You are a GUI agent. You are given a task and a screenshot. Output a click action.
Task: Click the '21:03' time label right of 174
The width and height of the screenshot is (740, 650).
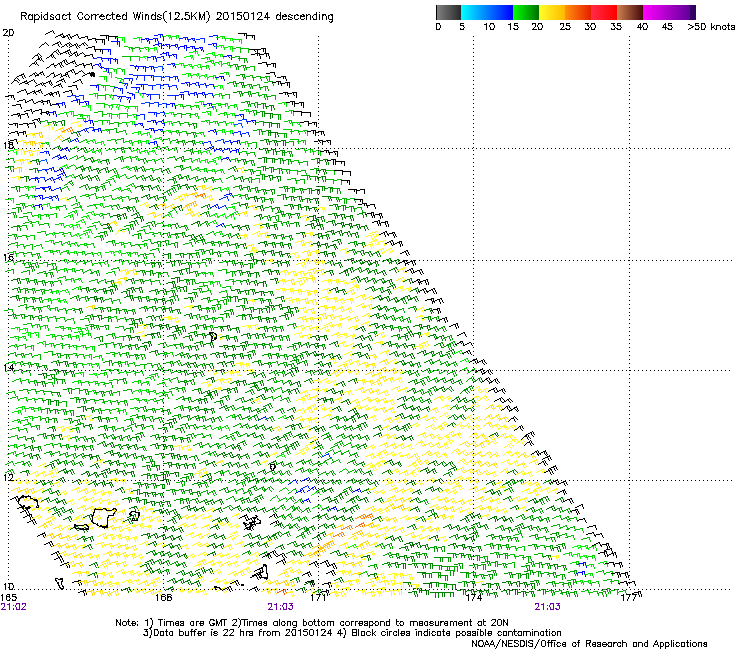(547, 607)
